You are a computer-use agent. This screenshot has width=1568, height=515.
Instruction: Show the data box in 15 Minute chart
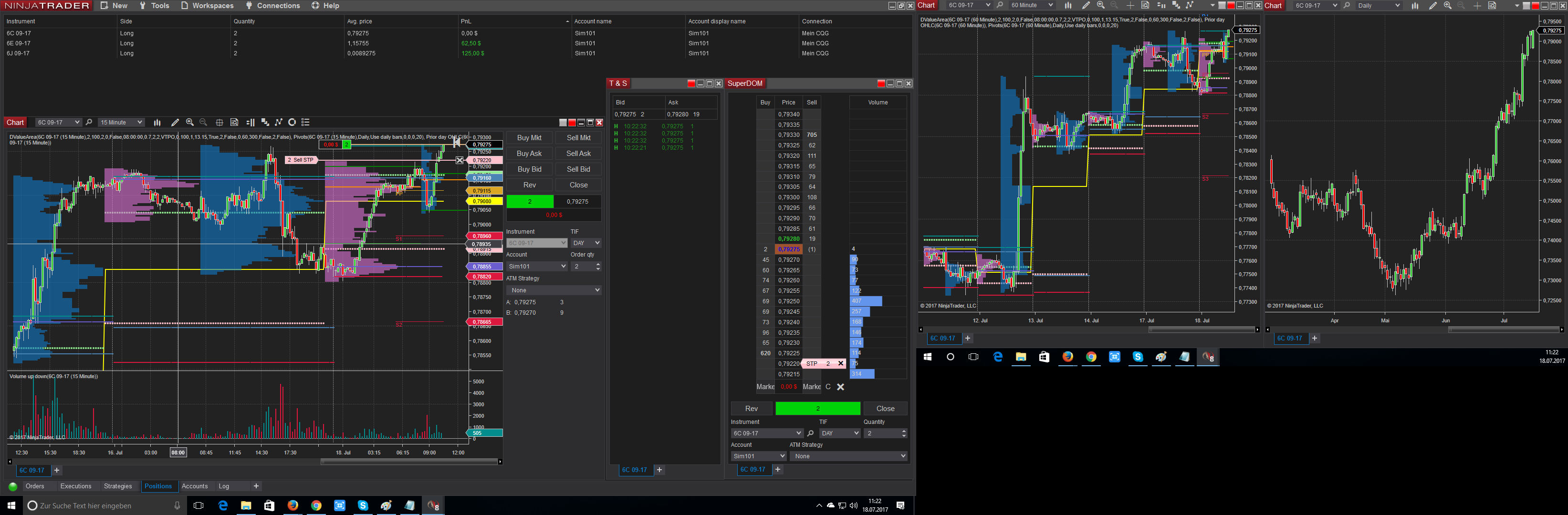pyautogui.click(x=234, y=122)
